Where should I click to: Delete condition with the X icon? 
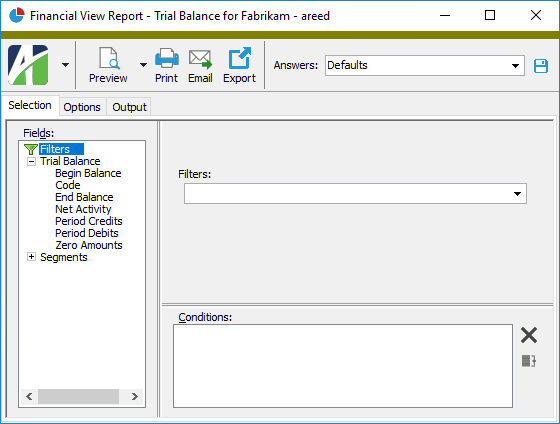(529, 335)
